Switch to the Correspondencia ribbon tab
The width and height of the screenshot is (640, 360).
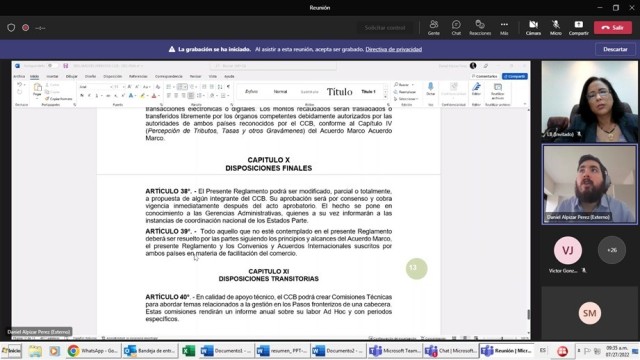pos(169,76)
